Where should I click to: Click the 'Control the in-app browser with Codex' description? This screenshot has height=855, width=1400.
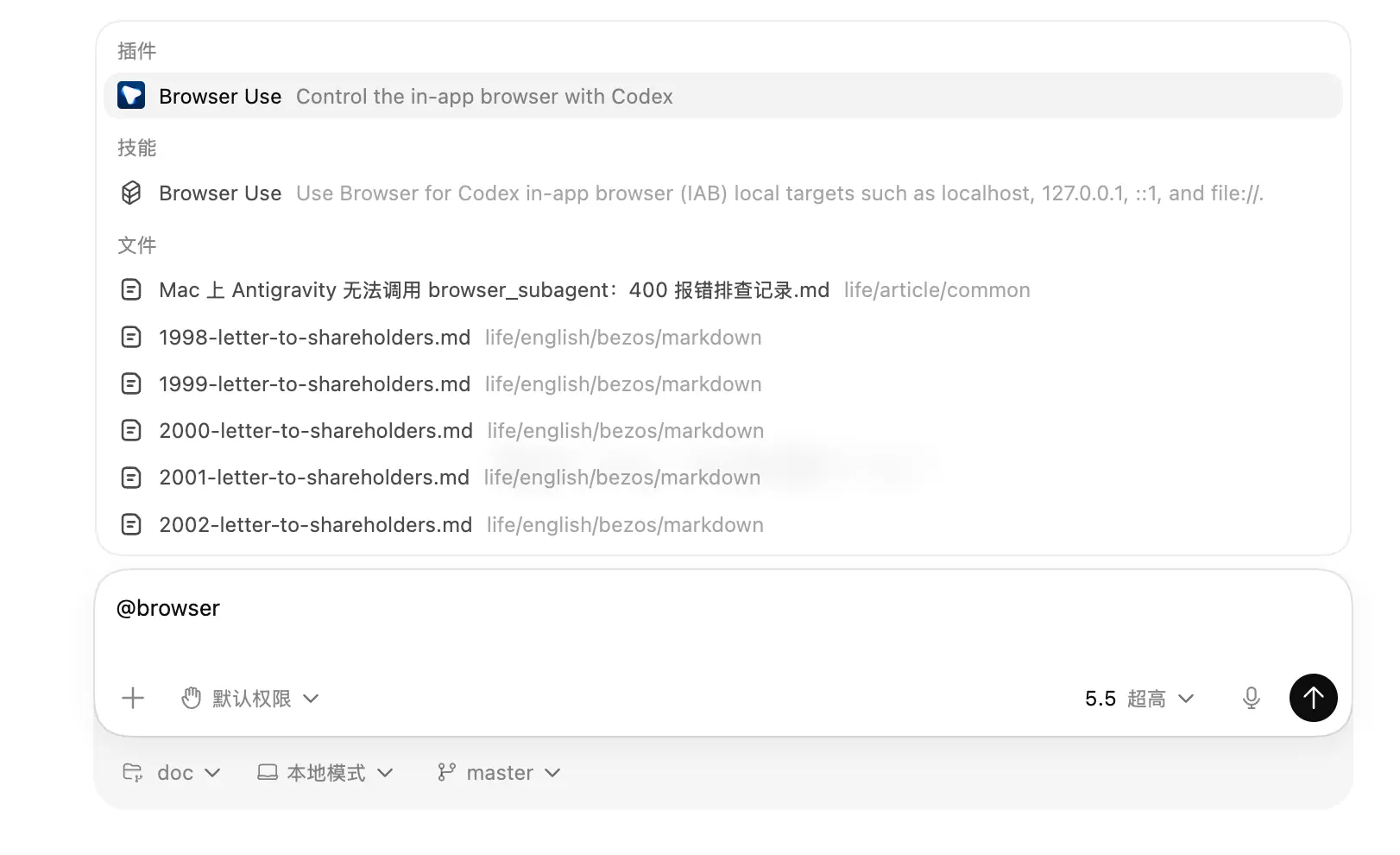click(x=484, y=96)
